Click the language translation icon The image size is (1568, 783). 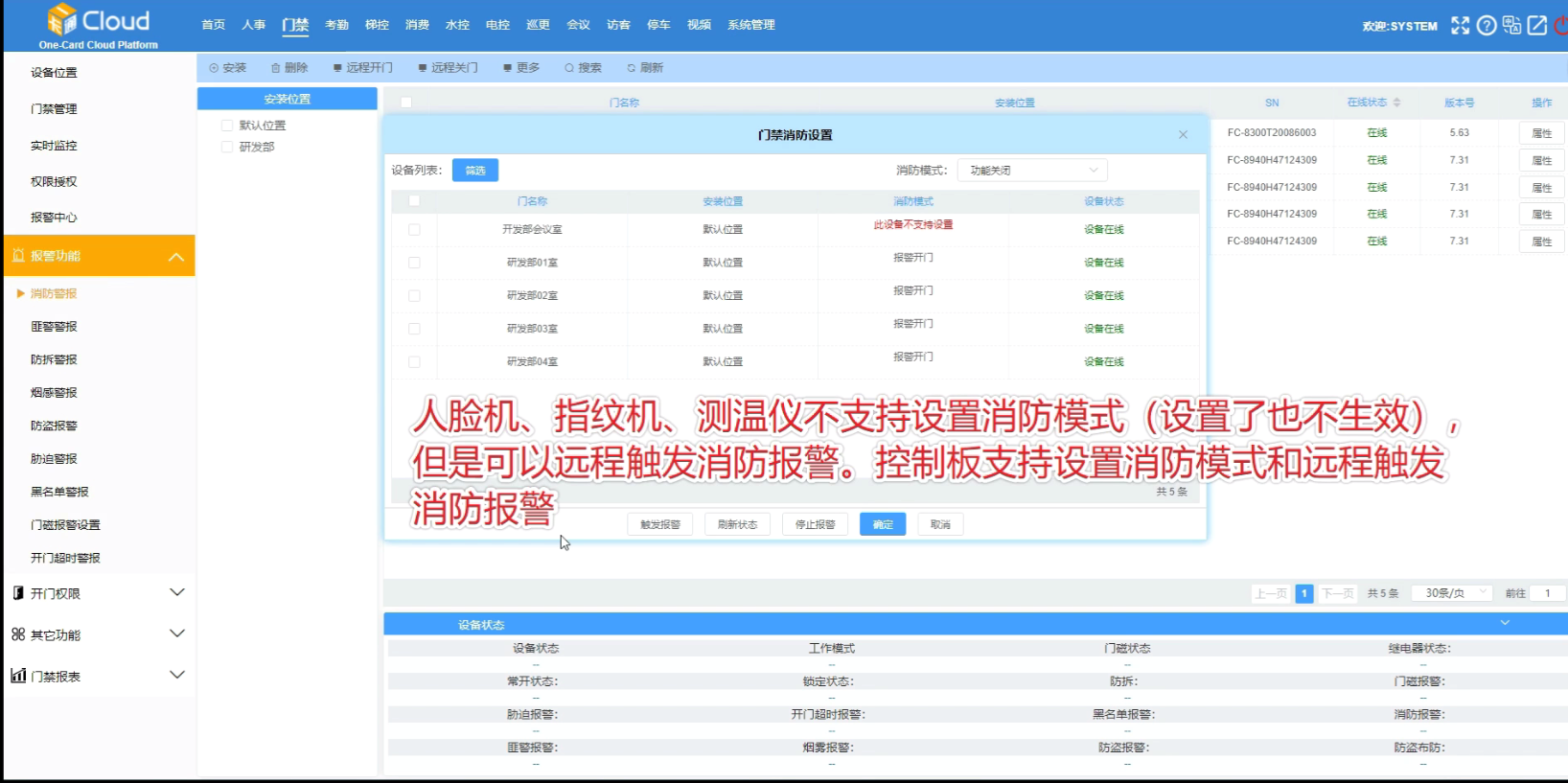click(x=1511, y=26)
